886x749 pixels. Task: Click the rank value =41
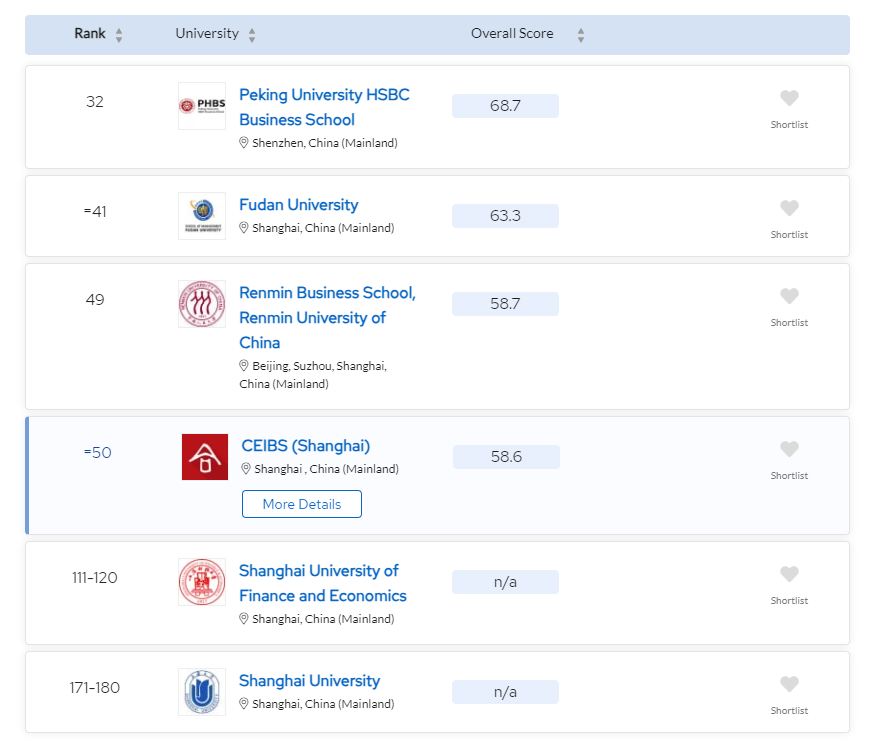95,211
